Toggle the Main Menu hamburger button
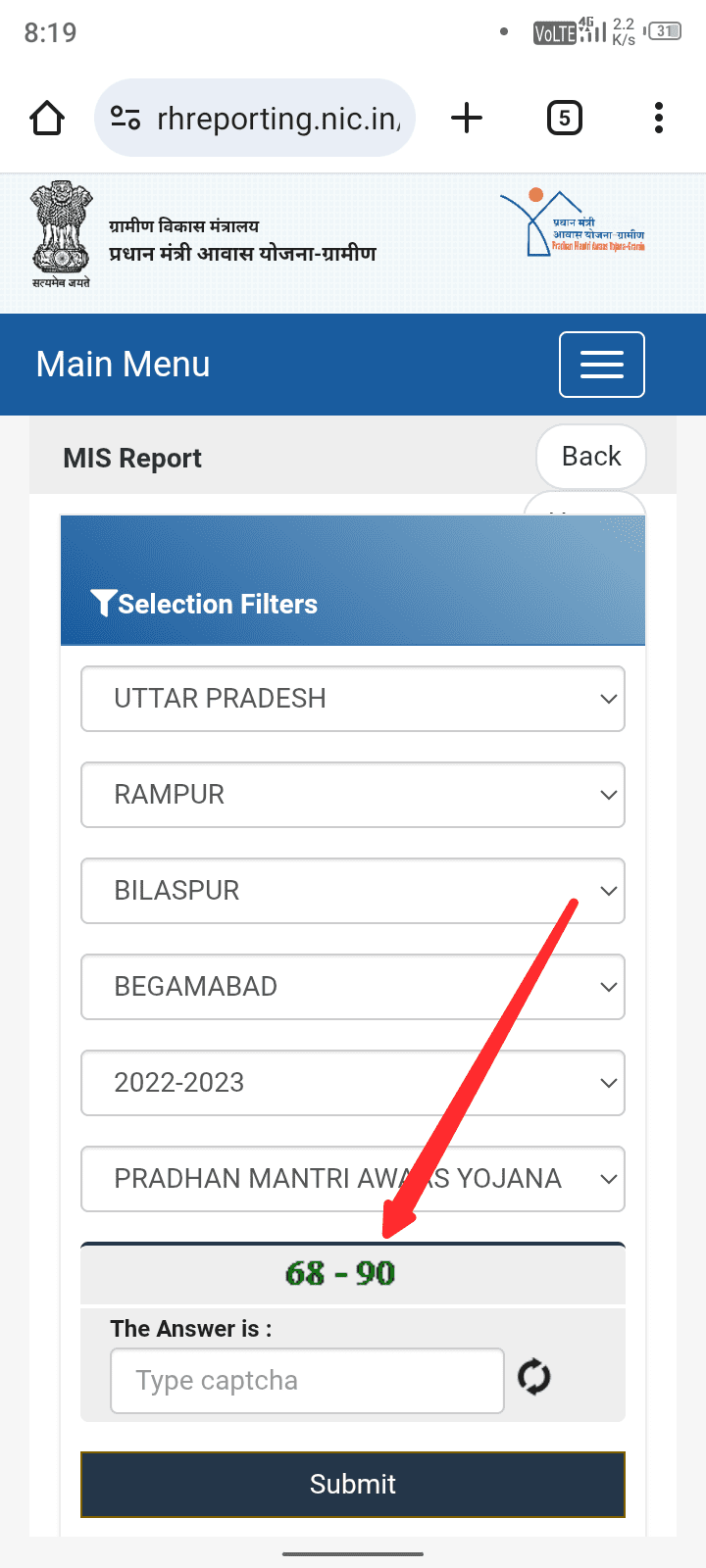 pyautogui.click(x=601, y=365)
